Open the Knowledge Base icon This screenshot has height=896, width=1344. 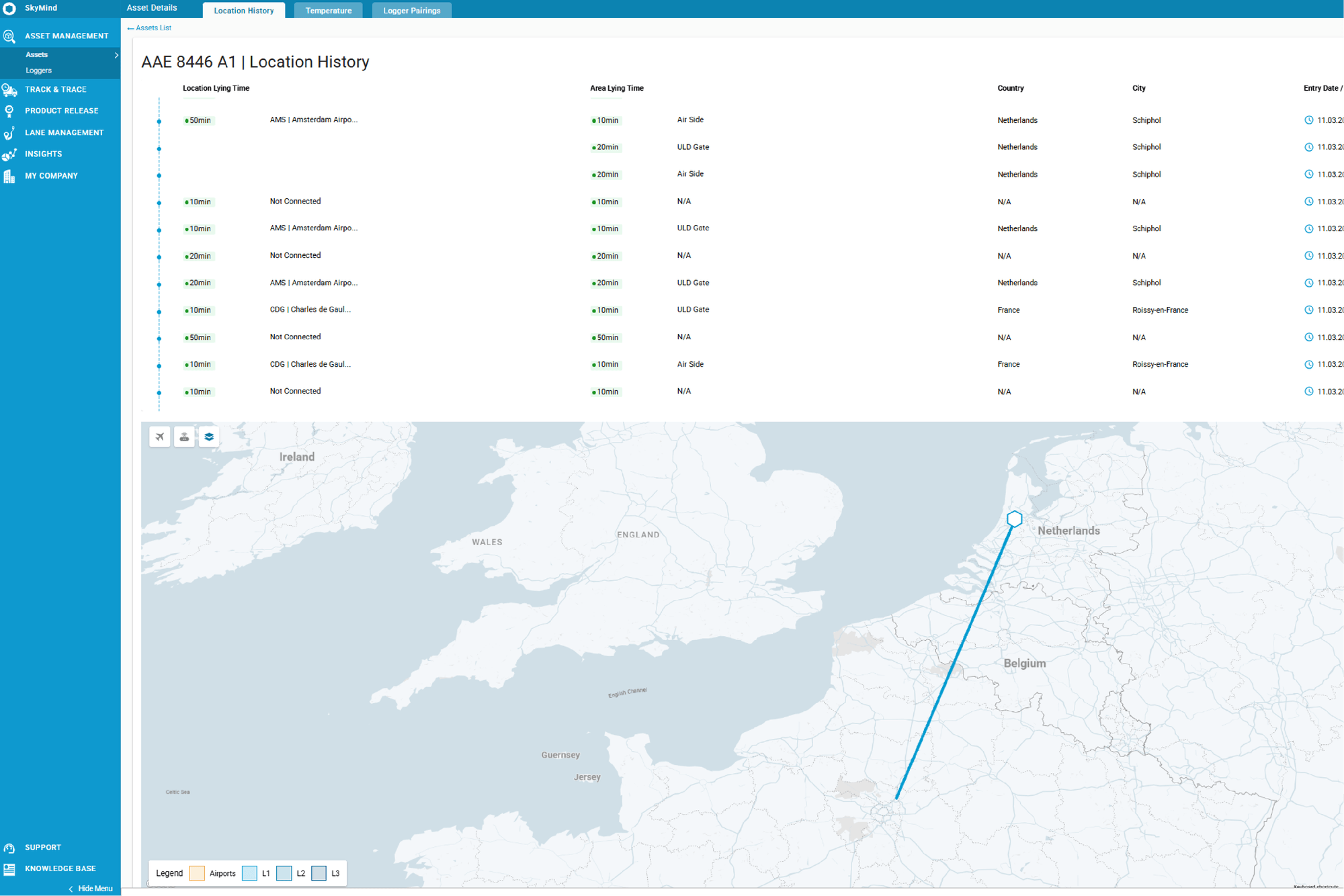(9, 869)
